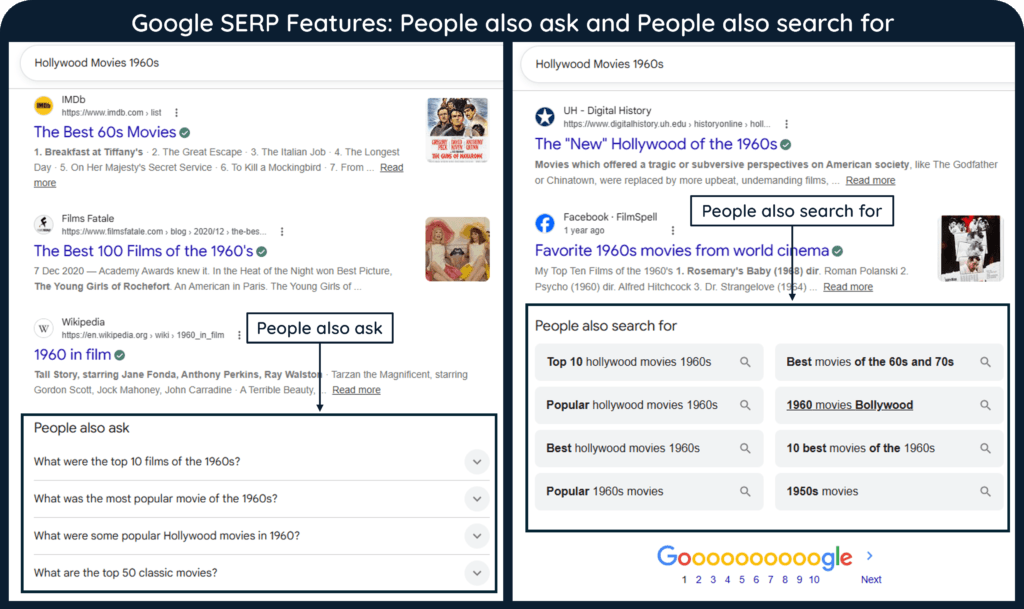Open three-dot menu next to filmsfatale.com URL

[x=281, y=232]
